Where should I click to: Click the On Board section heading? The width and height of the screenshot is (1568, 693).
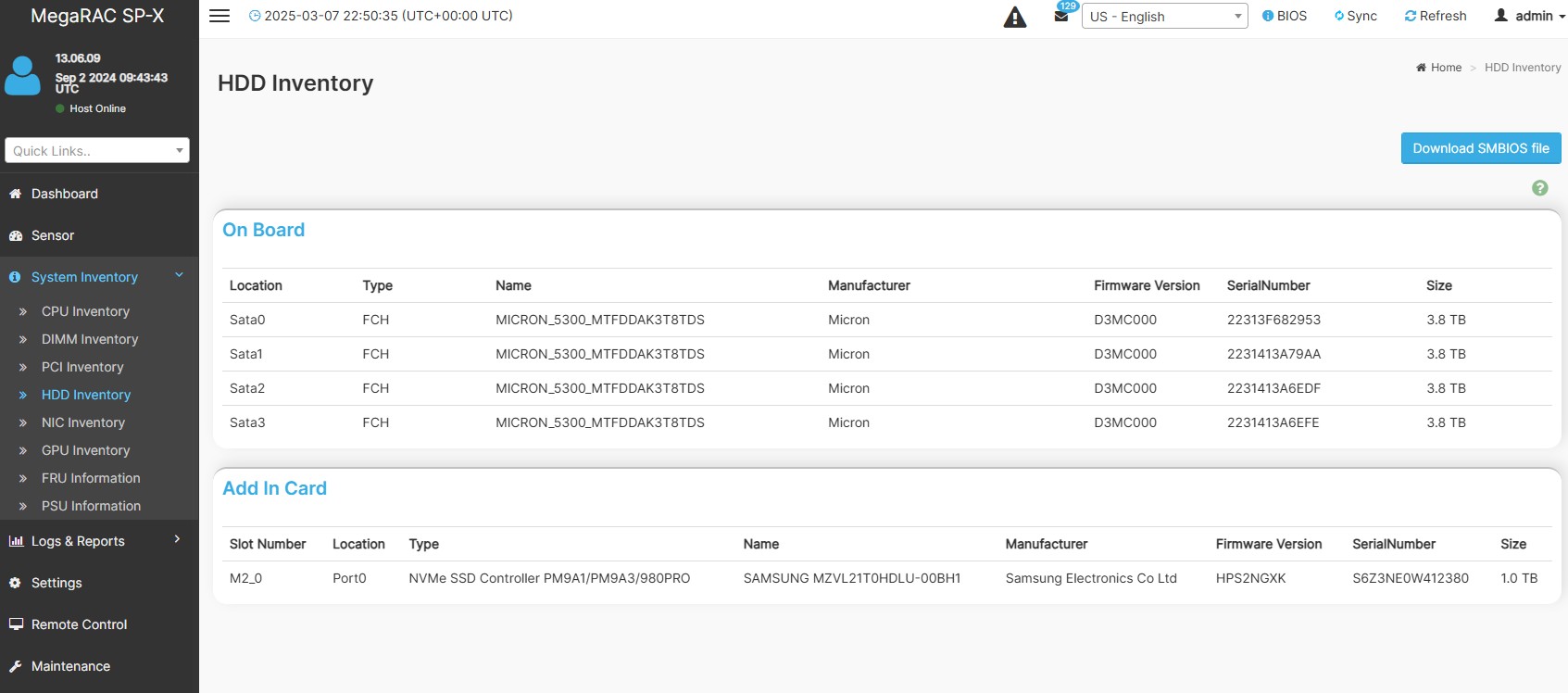(263, 230)
